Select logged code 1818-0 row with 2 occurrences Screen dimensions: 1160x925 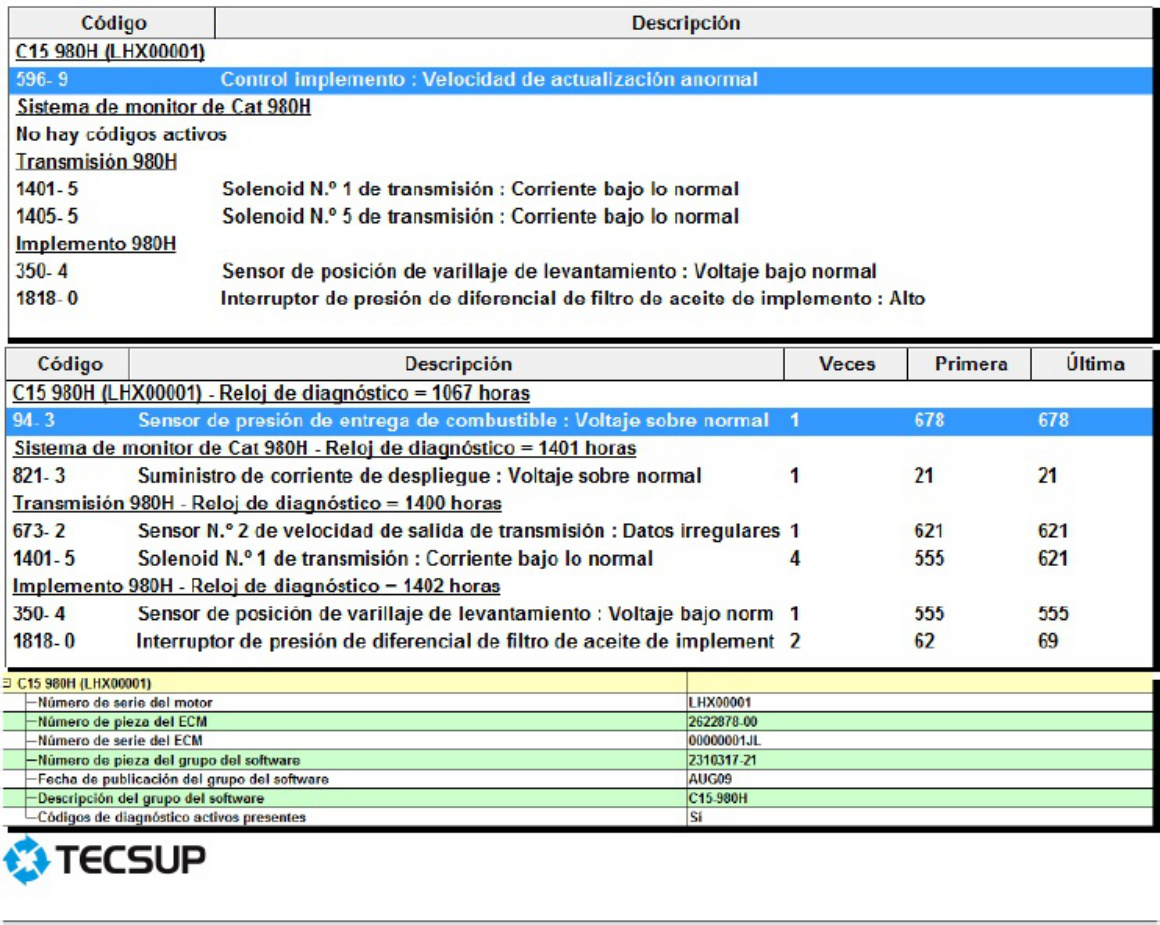tap(580, 642)
